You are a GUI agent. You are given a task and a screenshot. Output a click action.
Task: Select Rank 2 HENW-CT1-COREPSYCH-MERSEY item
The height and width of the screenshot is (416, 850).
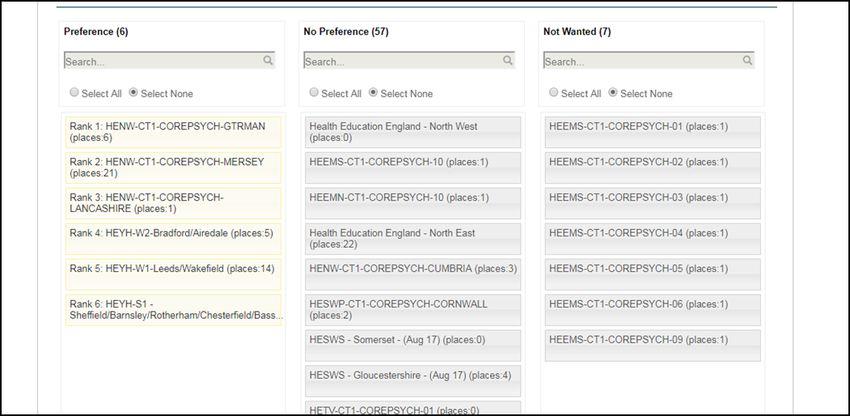click(x=173, y=168)
